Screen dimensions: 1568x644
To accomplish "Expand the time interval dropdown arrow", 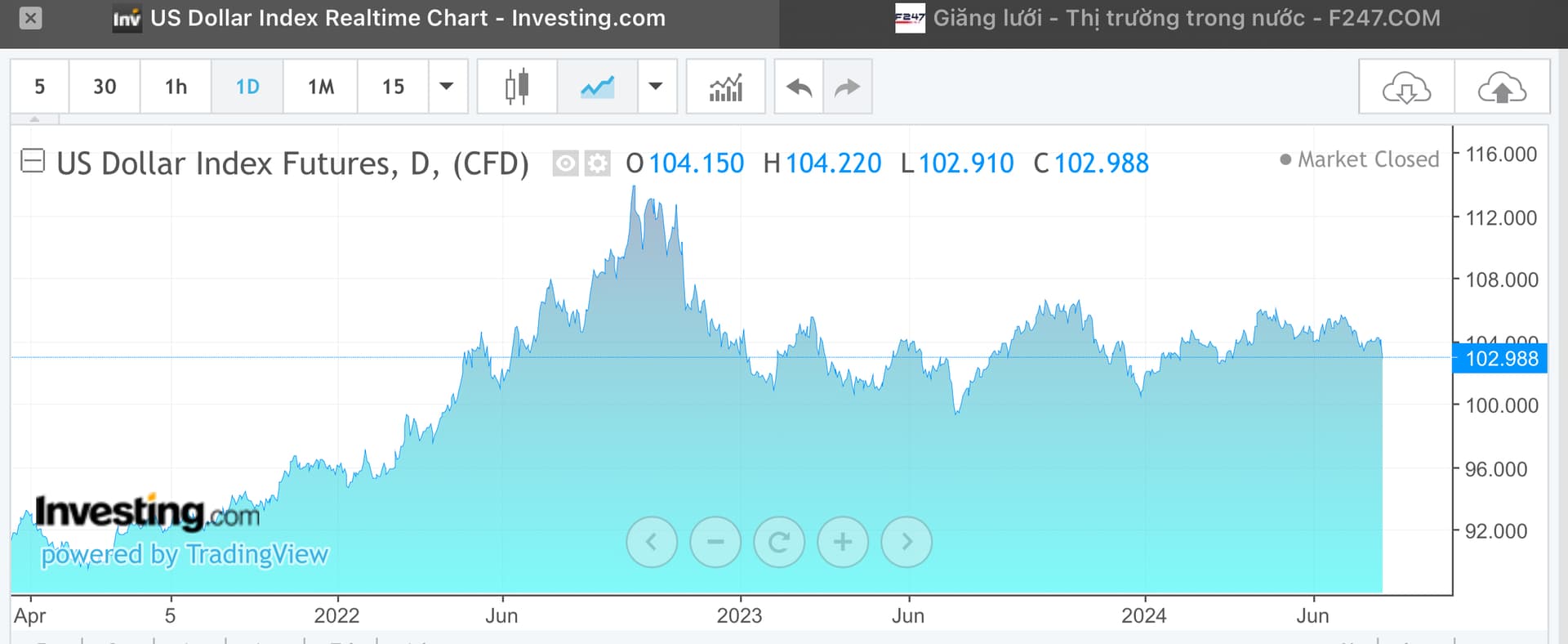I will 447,87.
